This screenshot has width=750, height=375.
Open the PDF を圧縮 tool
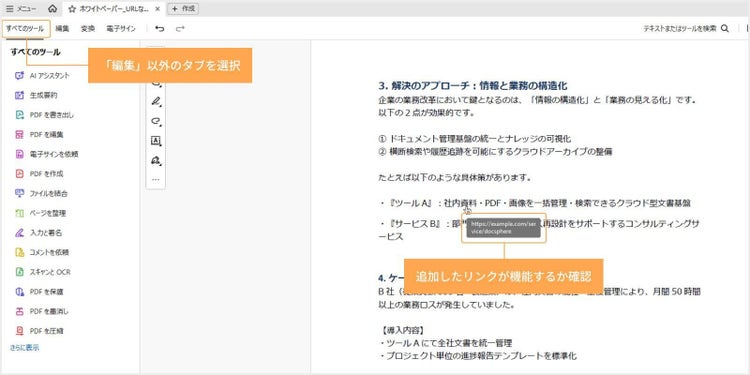39,331
